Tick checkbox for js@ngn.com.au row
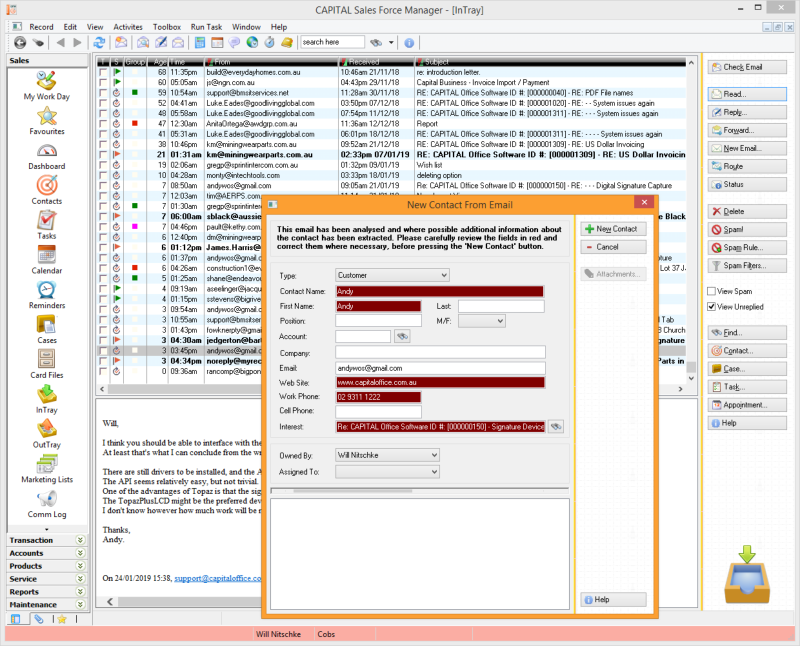 [x=104, y=83]
